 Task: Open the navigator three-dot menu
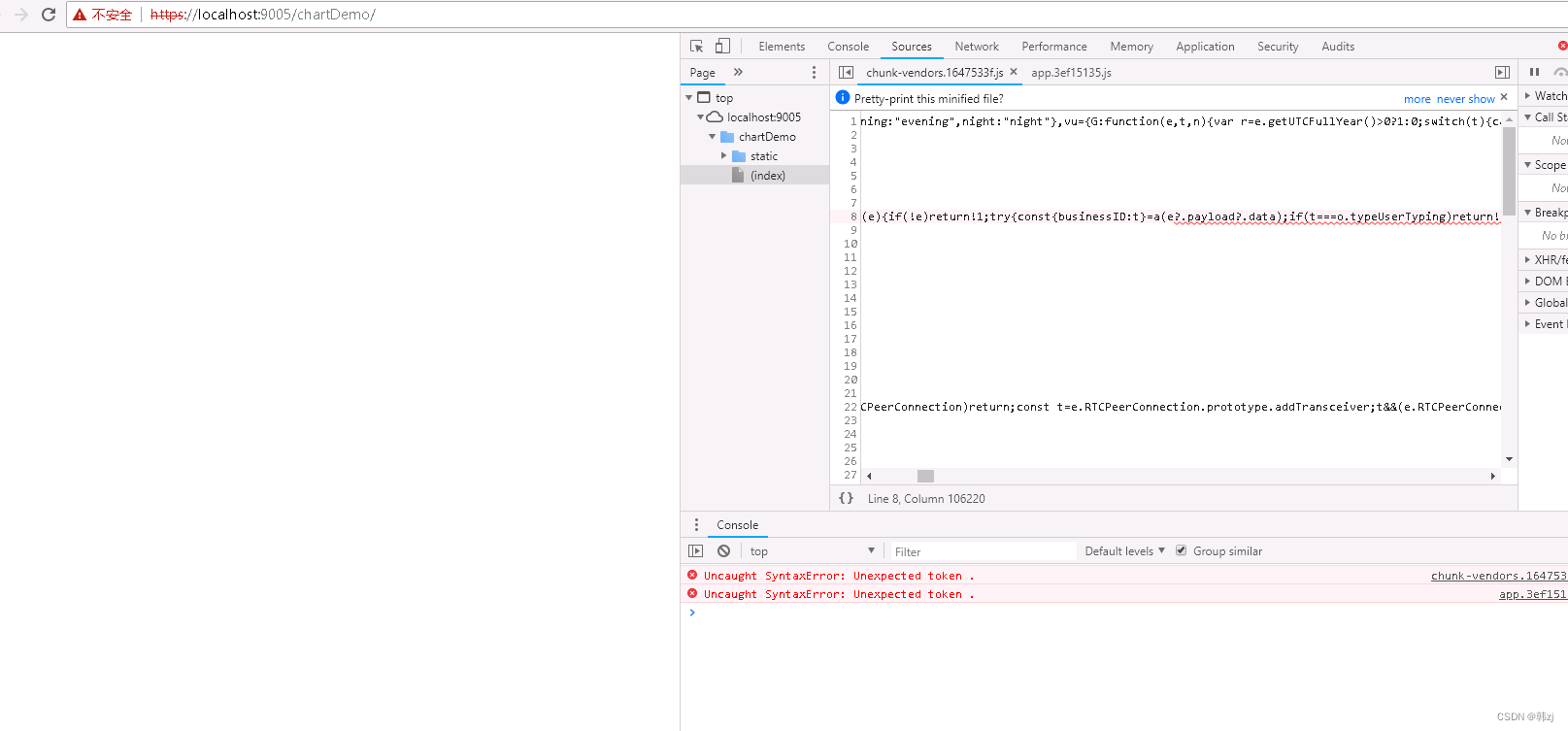(814, 73)
